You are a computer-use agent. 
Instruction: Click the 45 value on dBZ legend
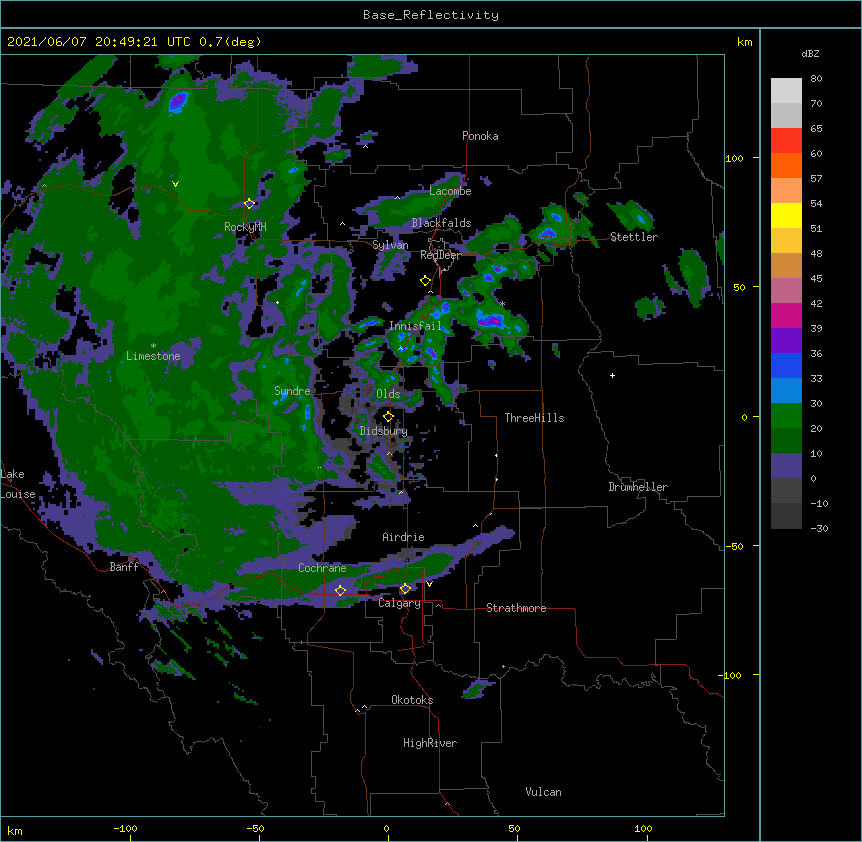[816, 278]
